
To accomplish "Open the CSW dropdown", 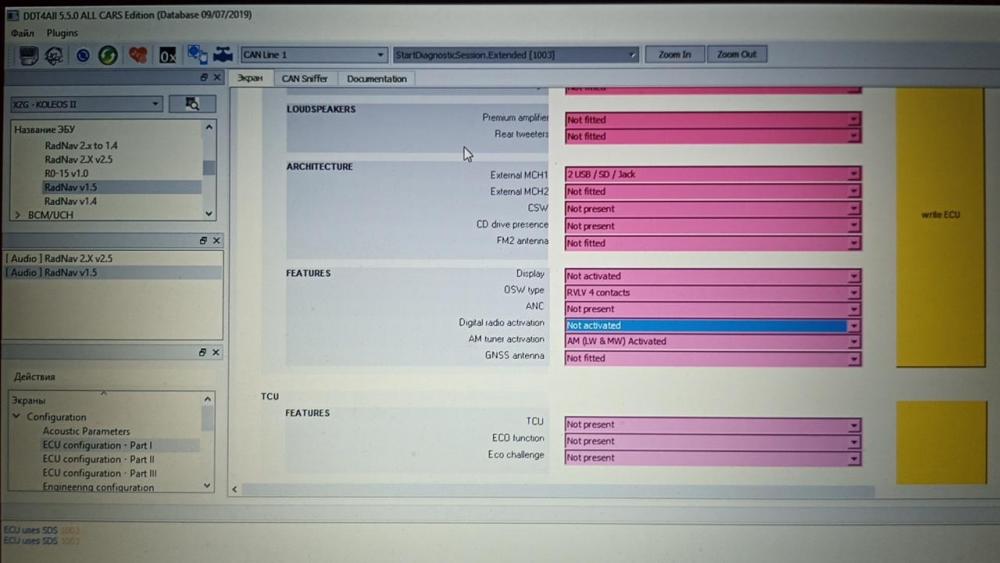I will pyautogui.click(x=713, y=208).
